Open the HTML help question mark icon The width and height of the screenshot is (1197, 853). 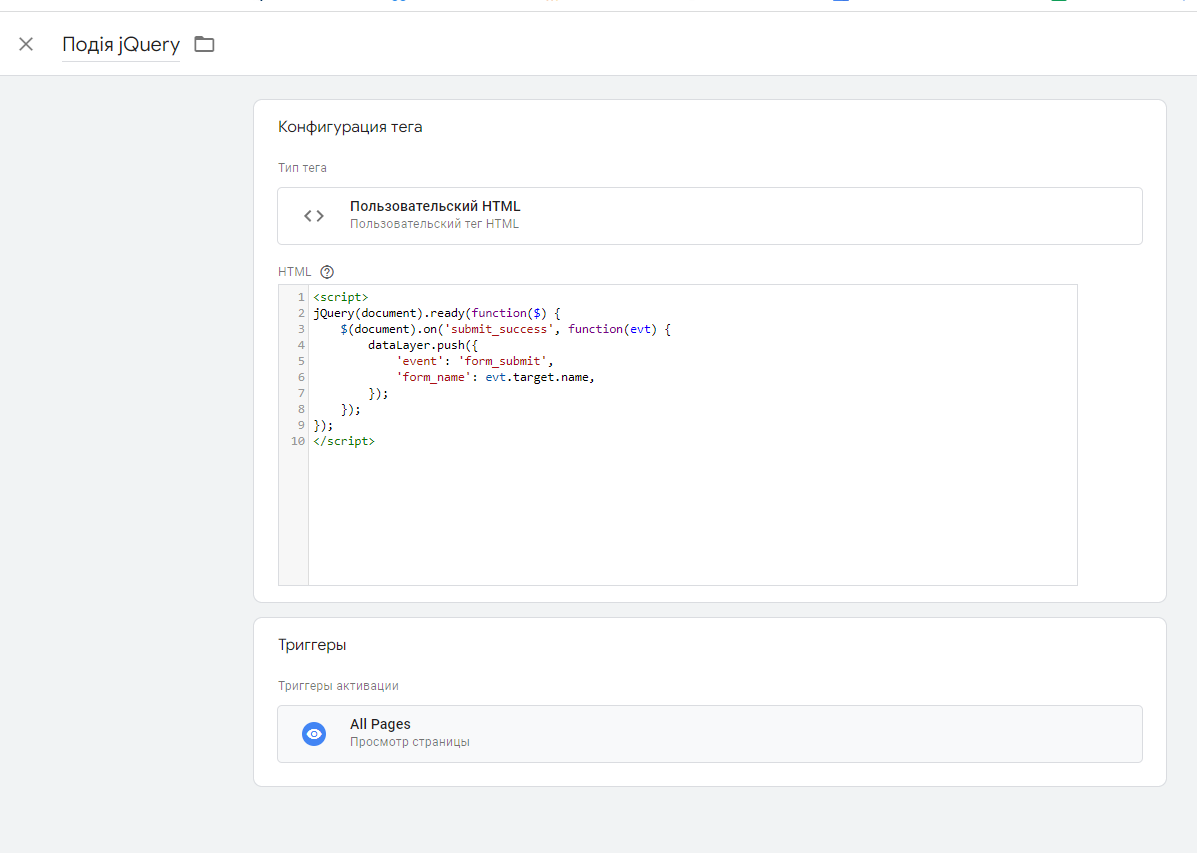click(326, 271)
